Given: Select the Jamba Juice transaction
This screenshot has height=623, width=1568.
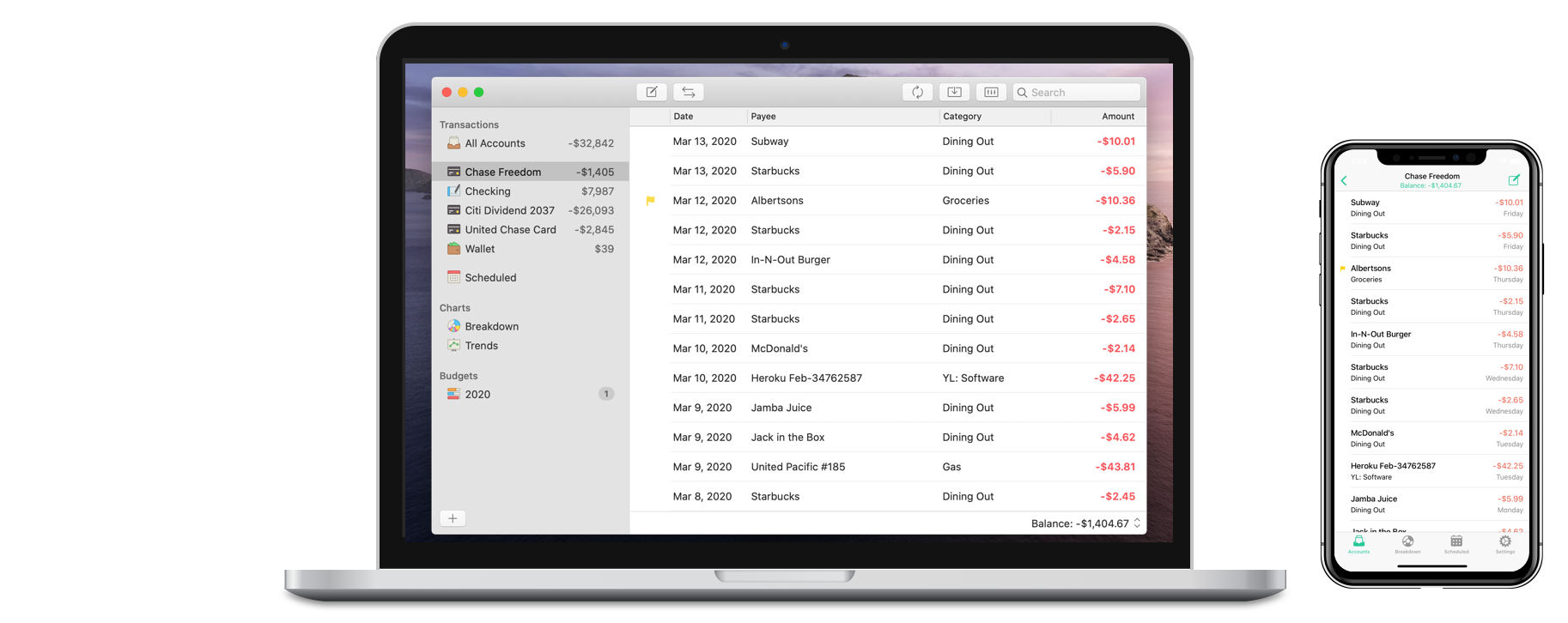Looking at the screenshot, I should 888,408.
